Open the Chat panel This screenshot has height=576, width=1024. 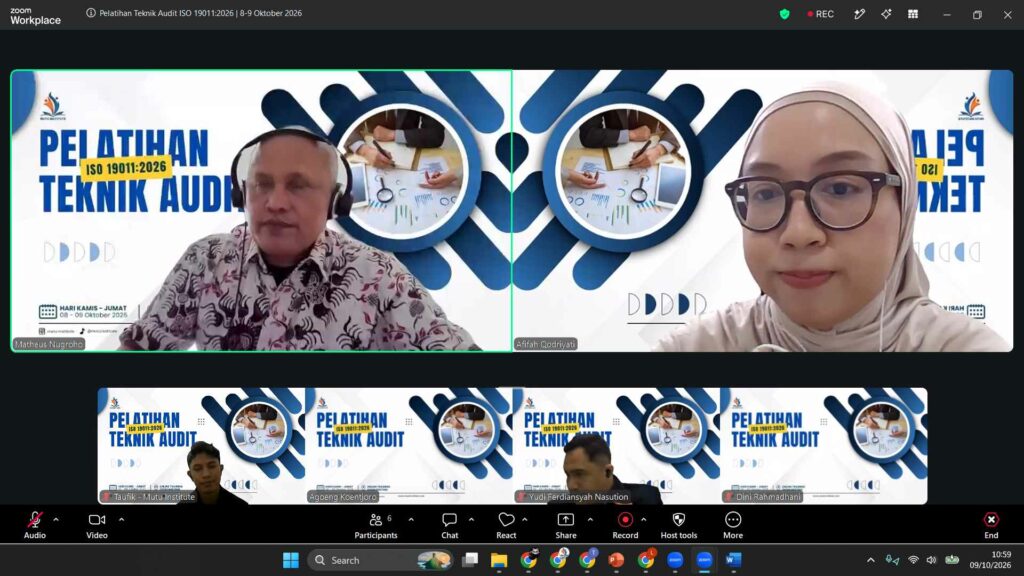click(x=449, y=525)
